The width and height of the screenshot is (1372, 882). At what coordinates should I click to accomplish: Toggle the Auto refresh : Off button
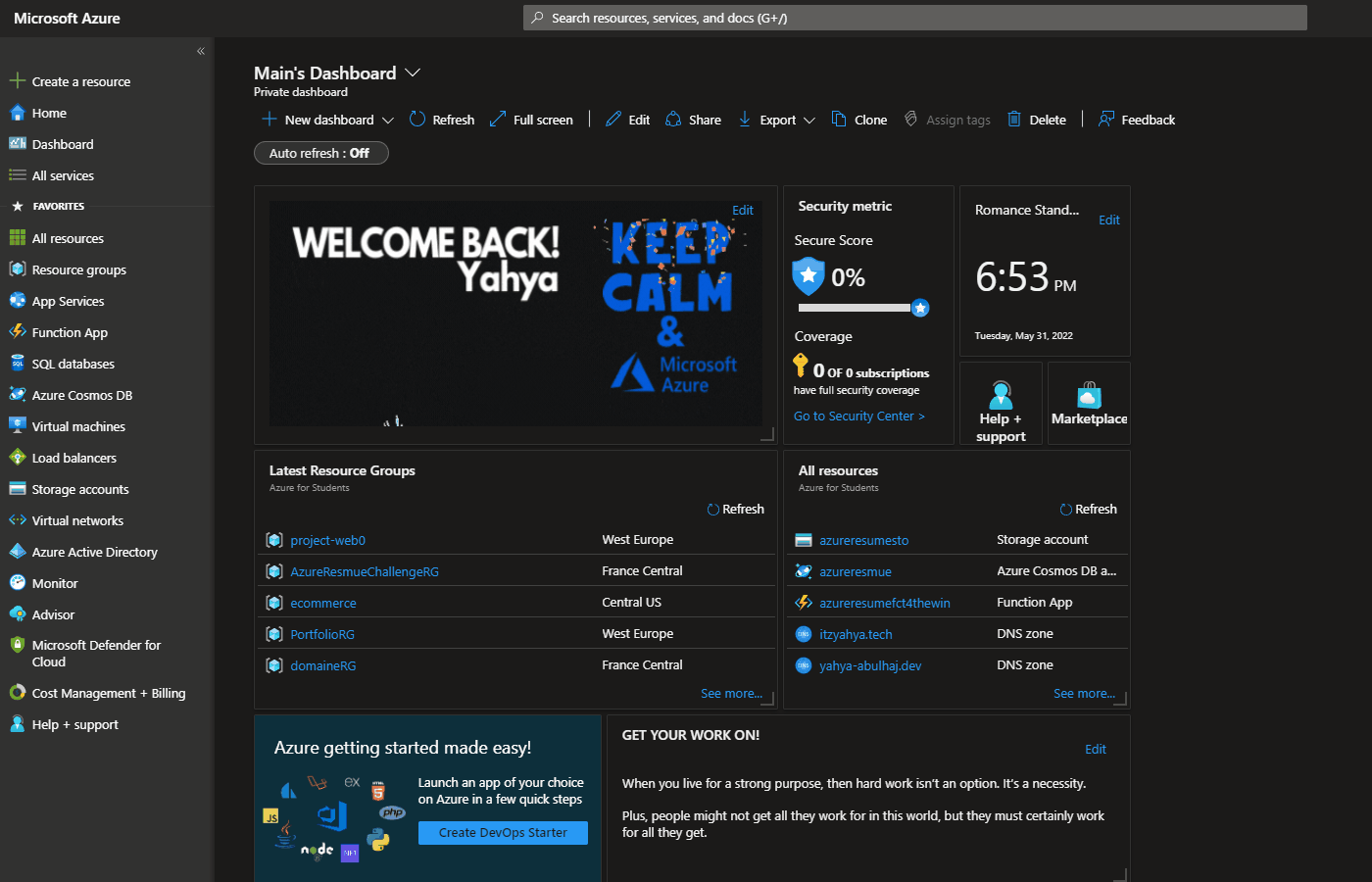tap(321, 153)
